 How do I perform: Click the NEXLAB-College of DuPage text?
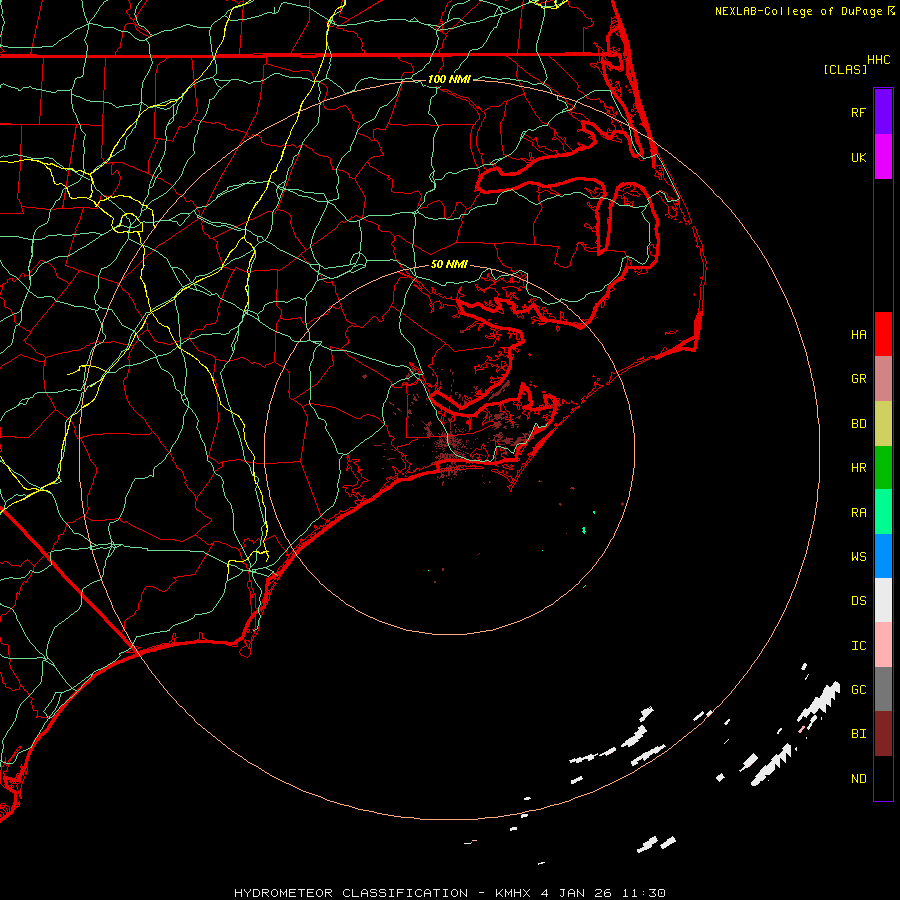coord(798,11)
